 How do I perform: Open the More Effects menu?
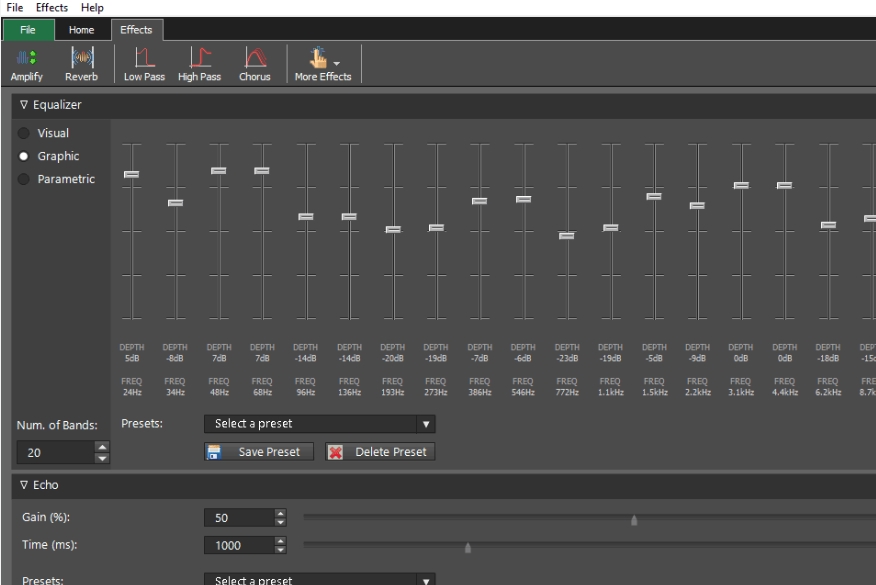(x=323, y=64)
